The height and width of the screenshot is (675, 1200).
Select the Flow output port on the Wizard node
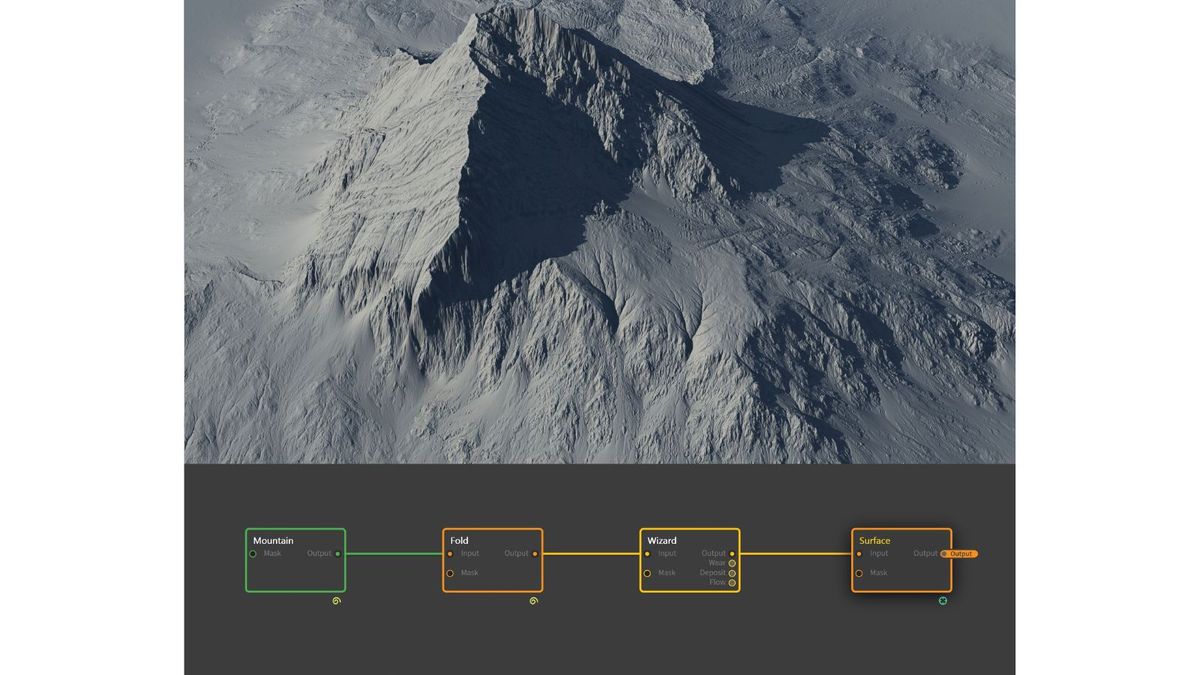[731, 582]
